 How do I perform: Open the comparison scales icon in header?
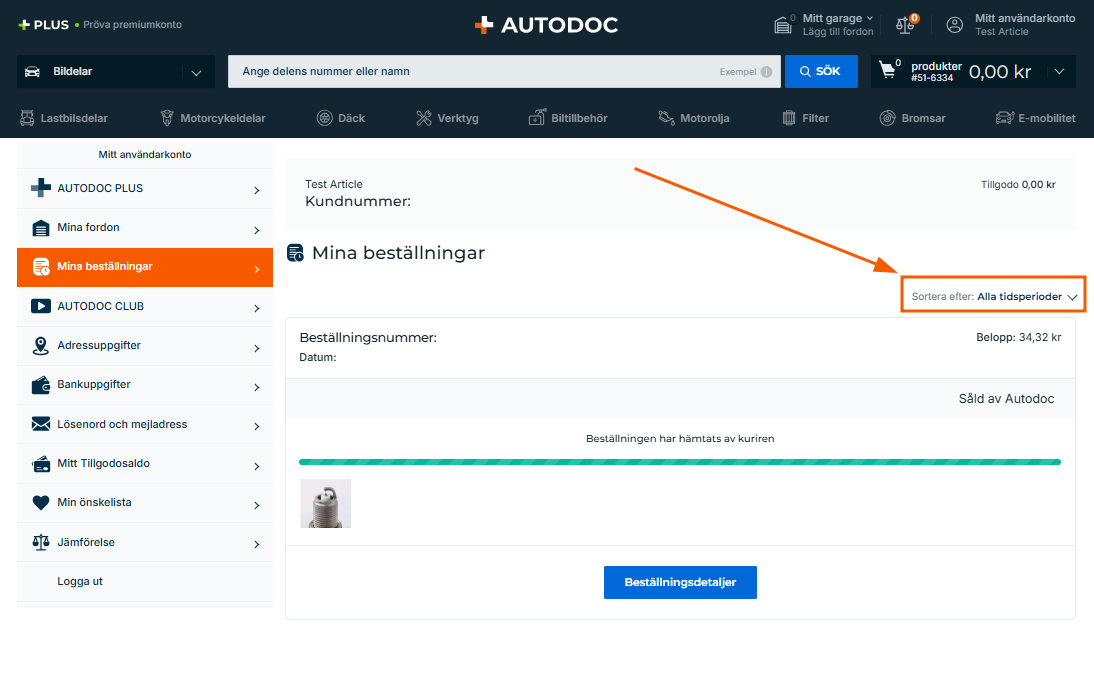[x=906, y=25]
